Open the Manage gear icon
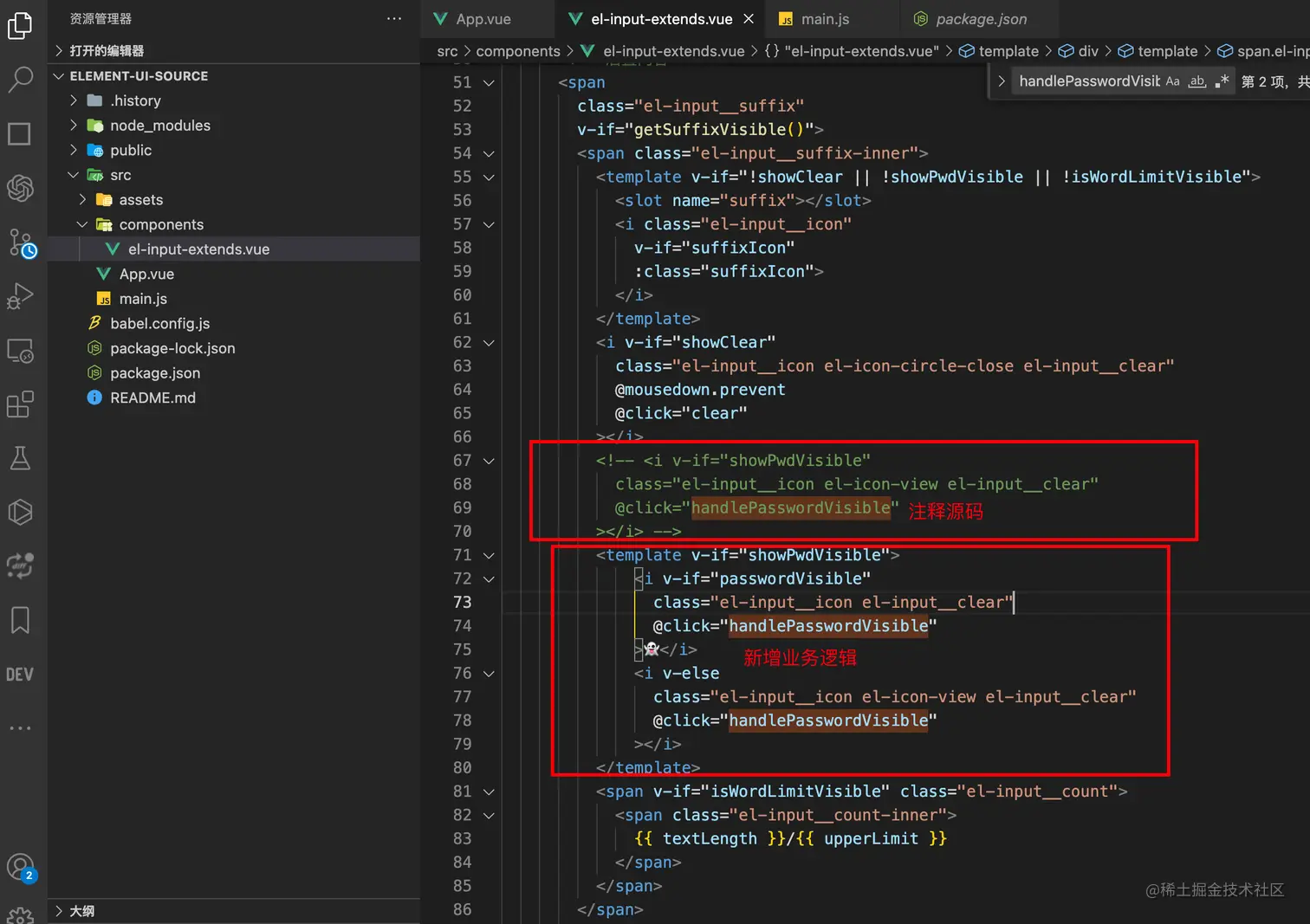 20,914
